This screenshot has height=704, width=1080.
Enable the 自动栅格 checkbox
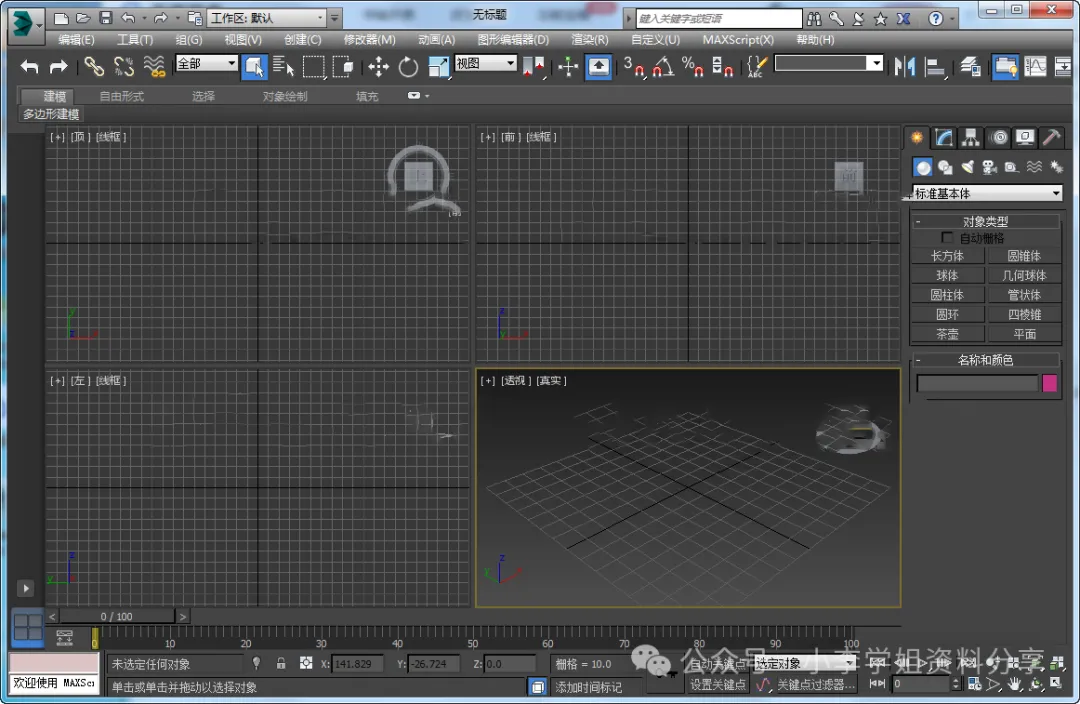coord(947,238)
